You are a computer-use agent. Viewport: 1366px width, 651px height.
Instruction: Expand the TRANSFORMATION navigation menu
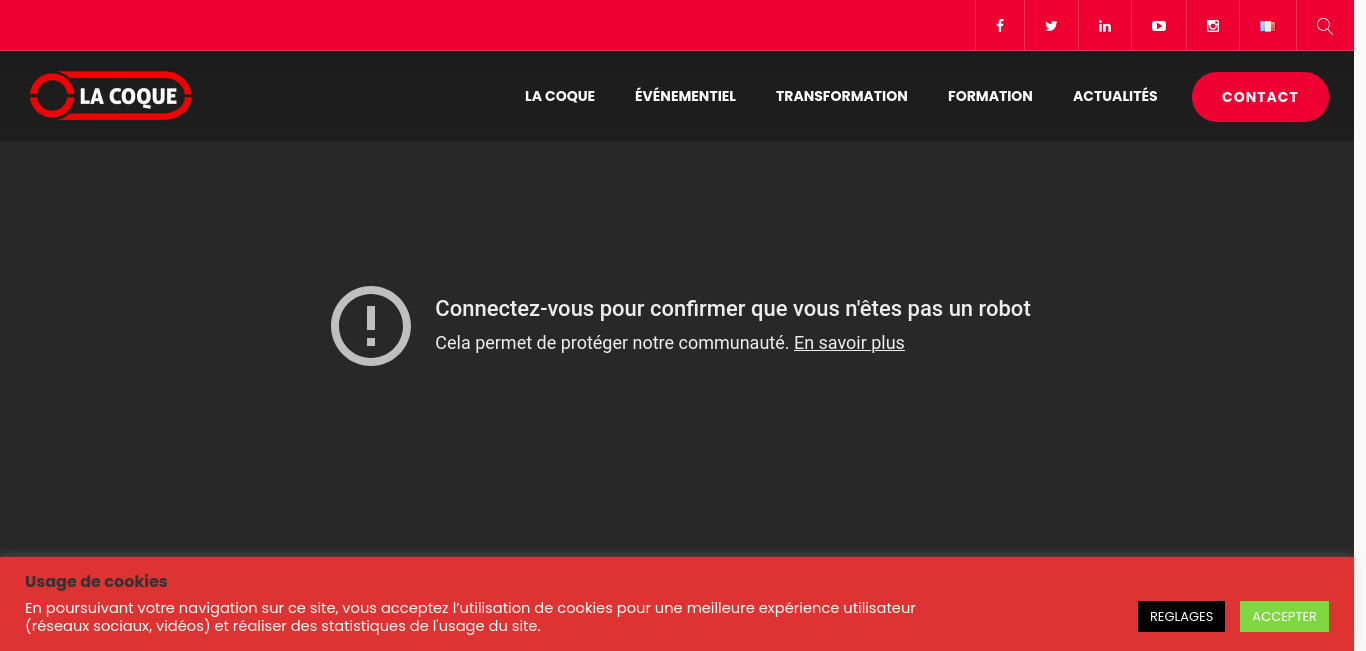tap(841, 96)
